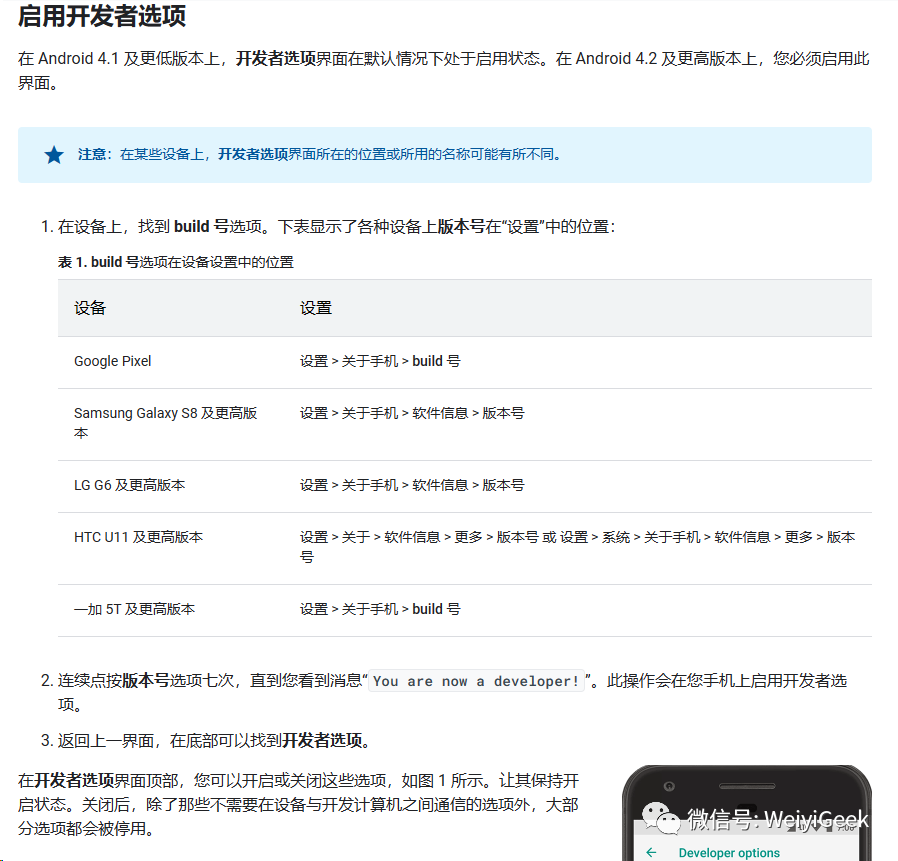Click step 1 text '在设备上，找到 build 号选项'
This screenshot has width=898, height=861.
point(336,227)
